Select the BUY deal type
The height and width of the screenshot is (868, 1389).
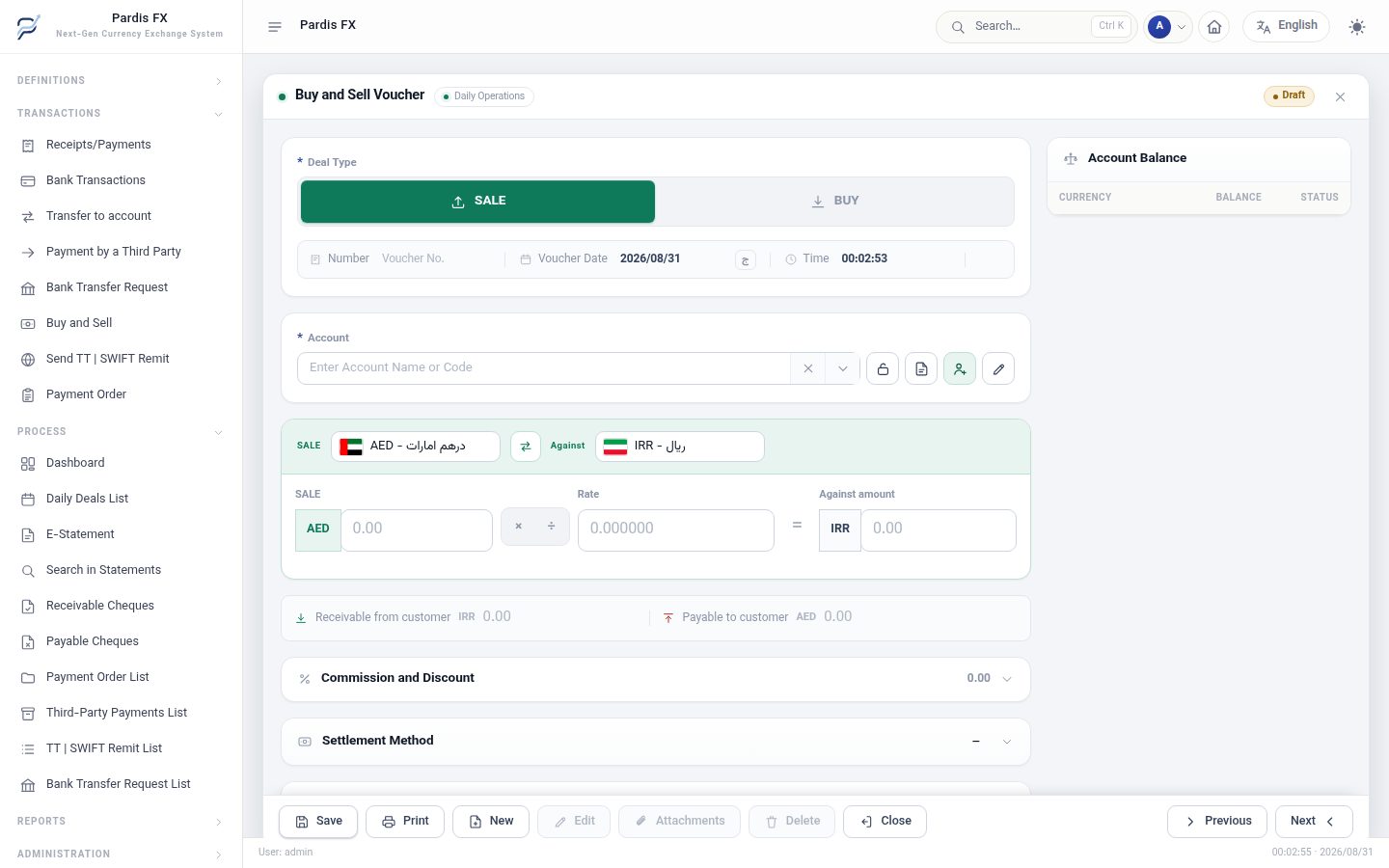[834, 202]
